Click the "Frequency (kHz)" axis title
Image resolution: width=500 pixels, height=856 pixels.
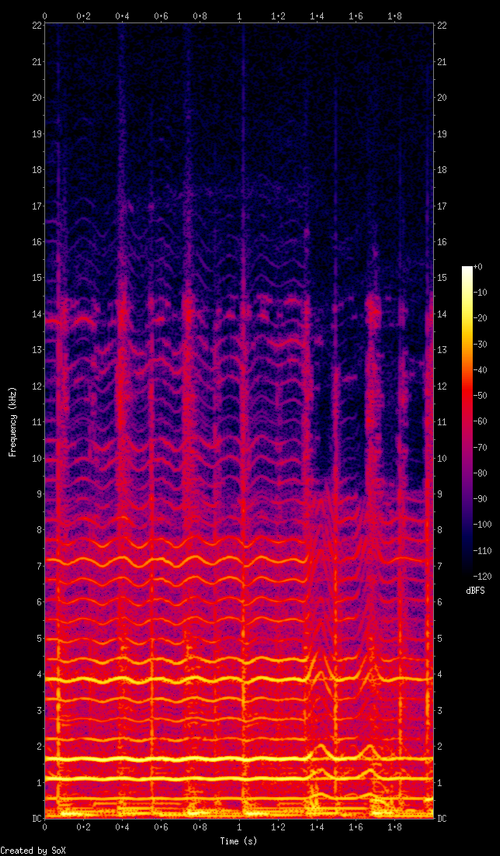[x=11, y=422]
